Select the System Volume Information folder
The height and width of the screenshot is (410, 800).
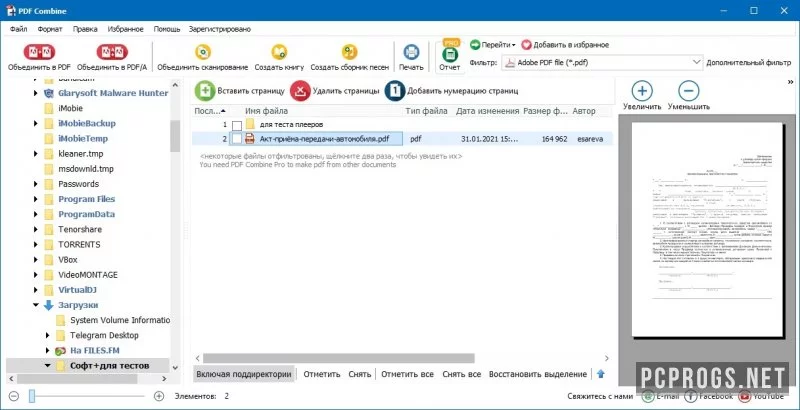120,320
